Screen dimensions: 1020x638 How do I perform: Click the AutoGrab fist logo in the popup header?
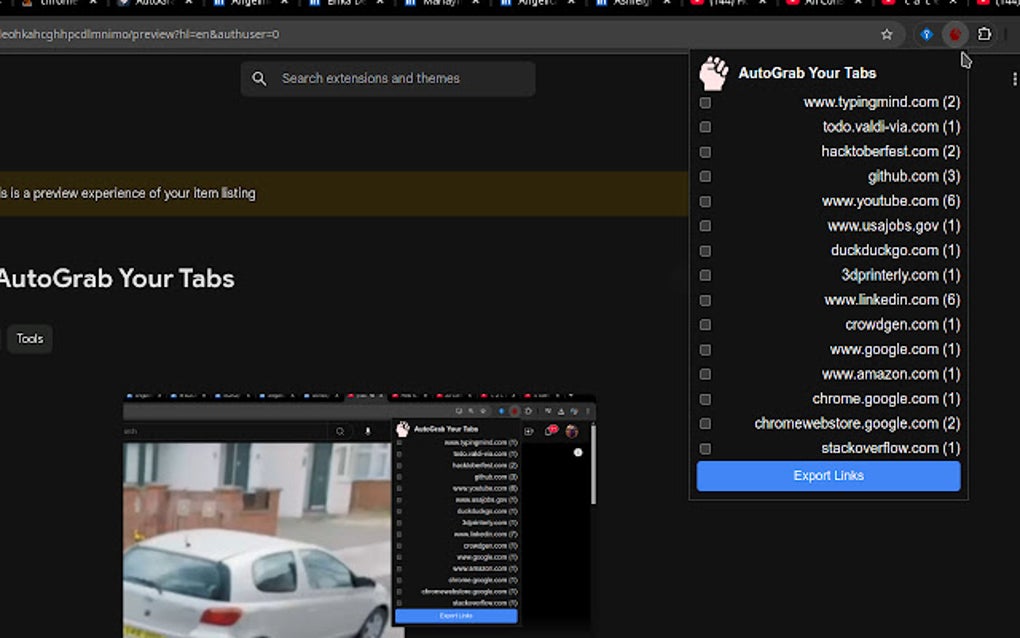pos(713,72)
